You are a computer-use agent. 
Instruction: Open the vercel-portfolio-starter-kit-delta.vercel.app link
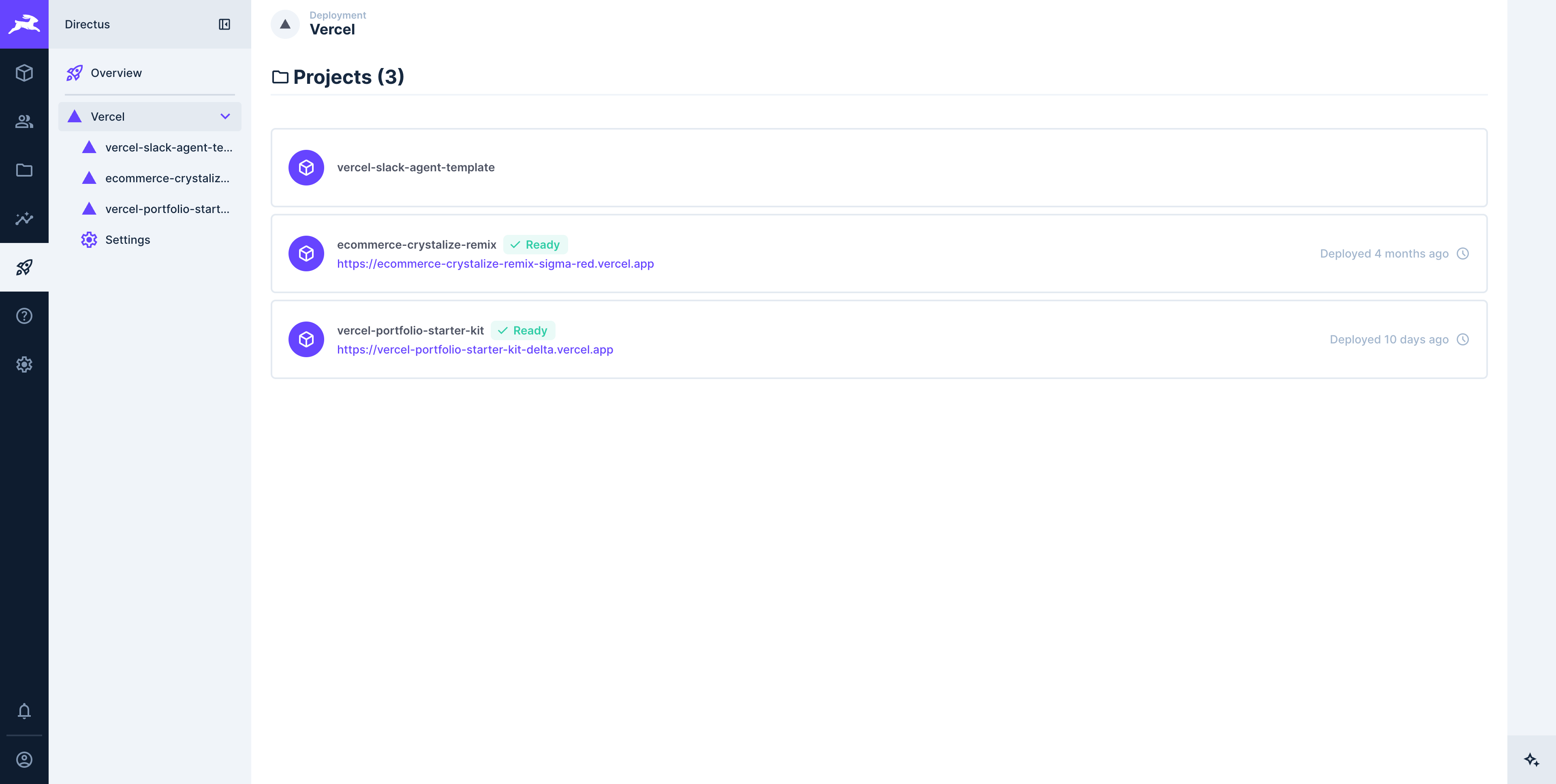[x=475, y=349]
